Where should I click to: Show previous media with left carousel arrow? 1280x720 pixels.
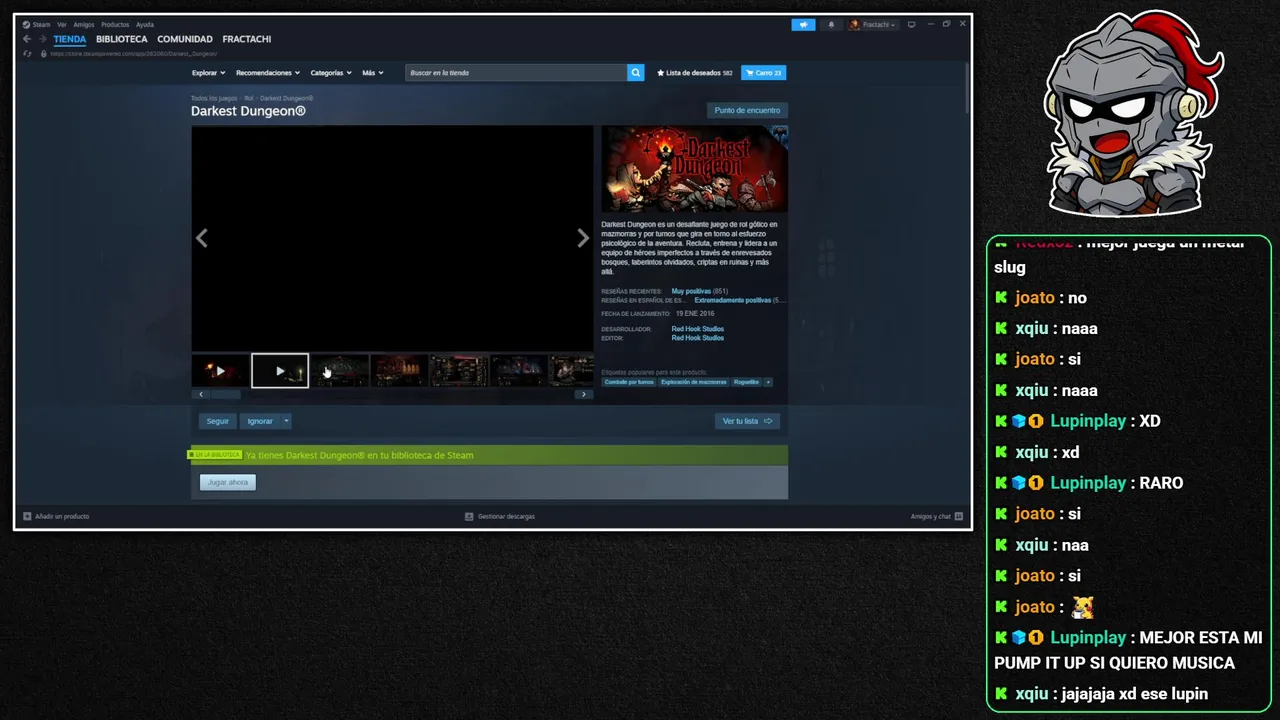point(202,238)
